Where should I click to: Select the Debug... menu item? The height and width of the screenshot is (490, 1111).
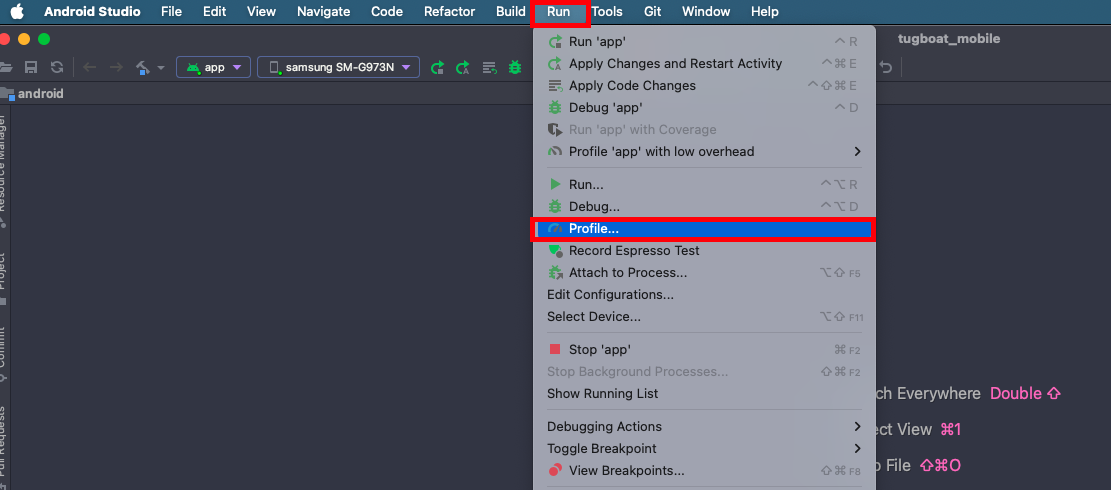(x=704, y=206)
